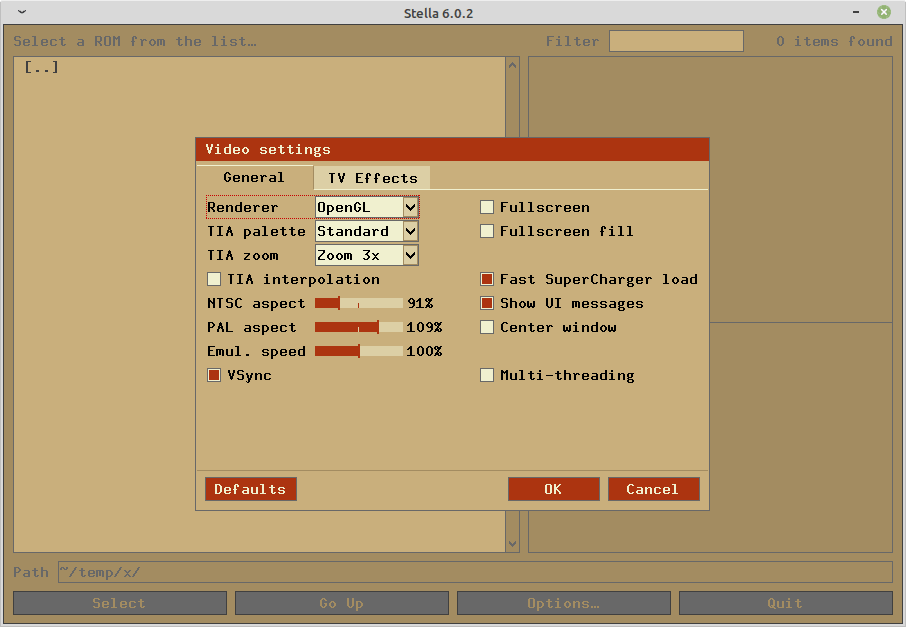906x627 pixels.
Task: Click ROM list scroll up arrow
Action: click(513, 65)
